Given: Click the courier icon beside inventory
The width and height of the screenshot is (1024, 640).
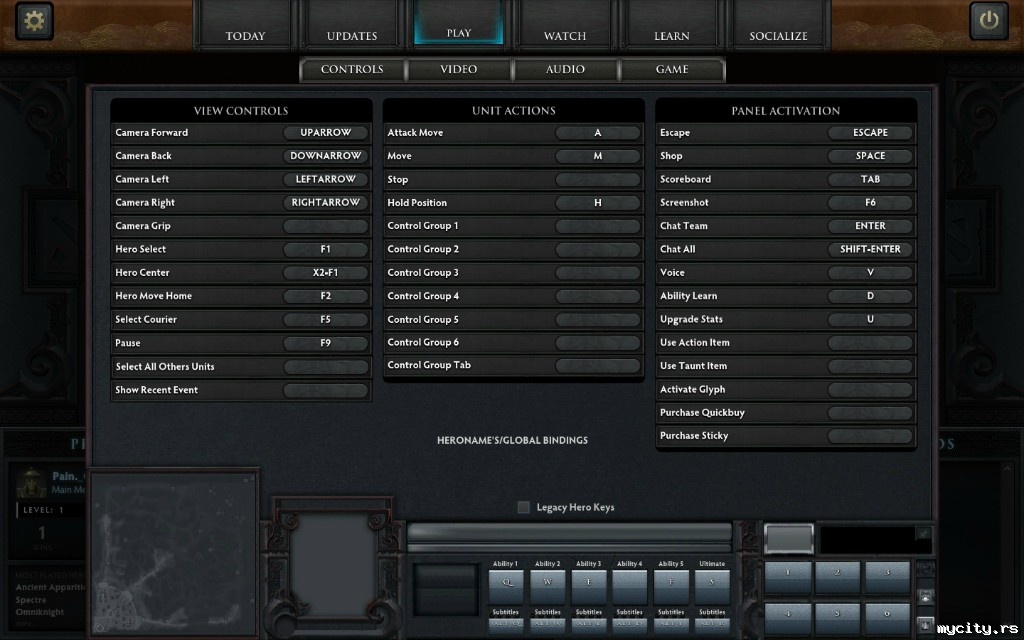Looking at the screenshot, I should coord(925,597).
